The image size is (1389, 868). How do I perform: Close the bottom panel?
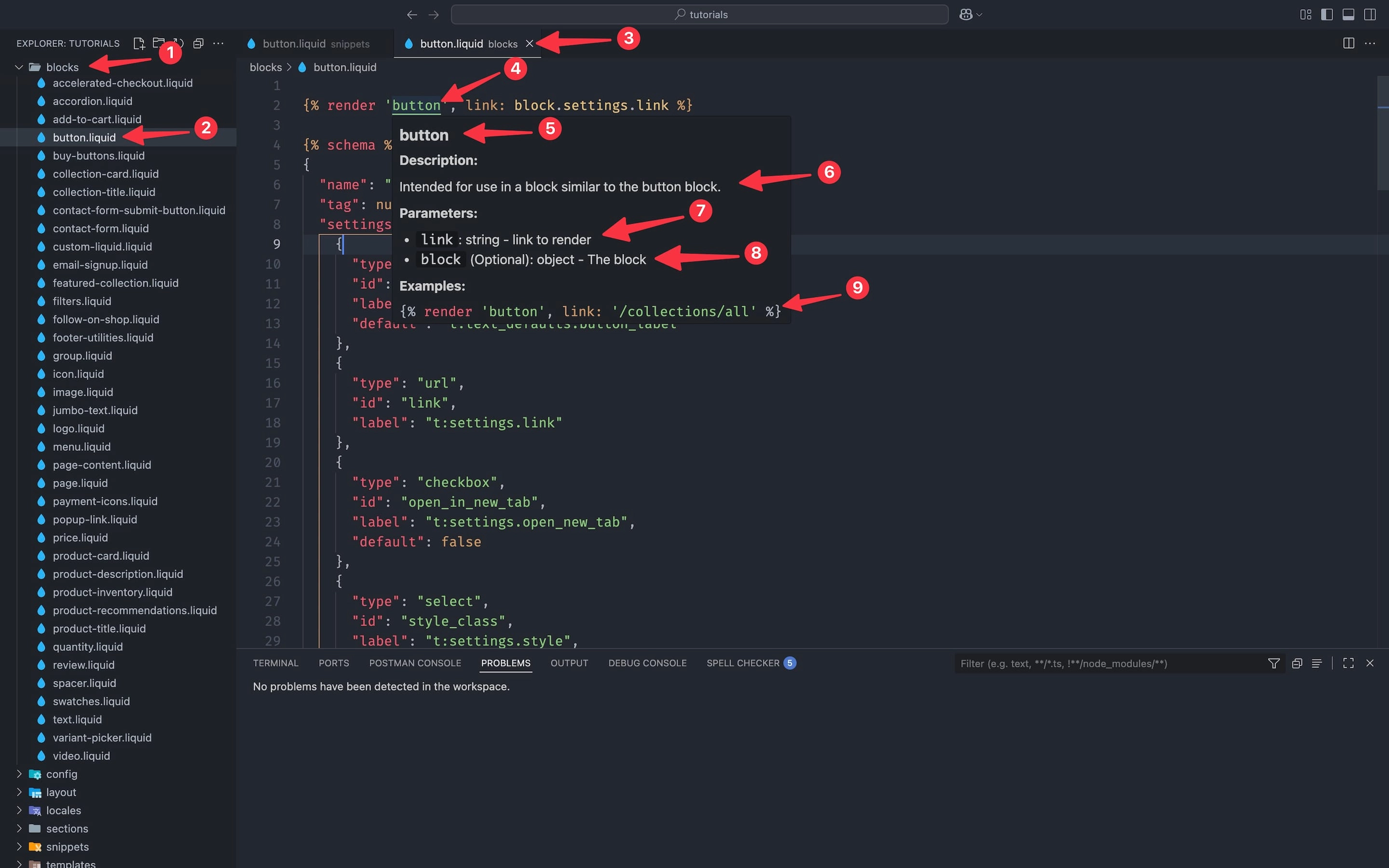[x=1370, y=664]
